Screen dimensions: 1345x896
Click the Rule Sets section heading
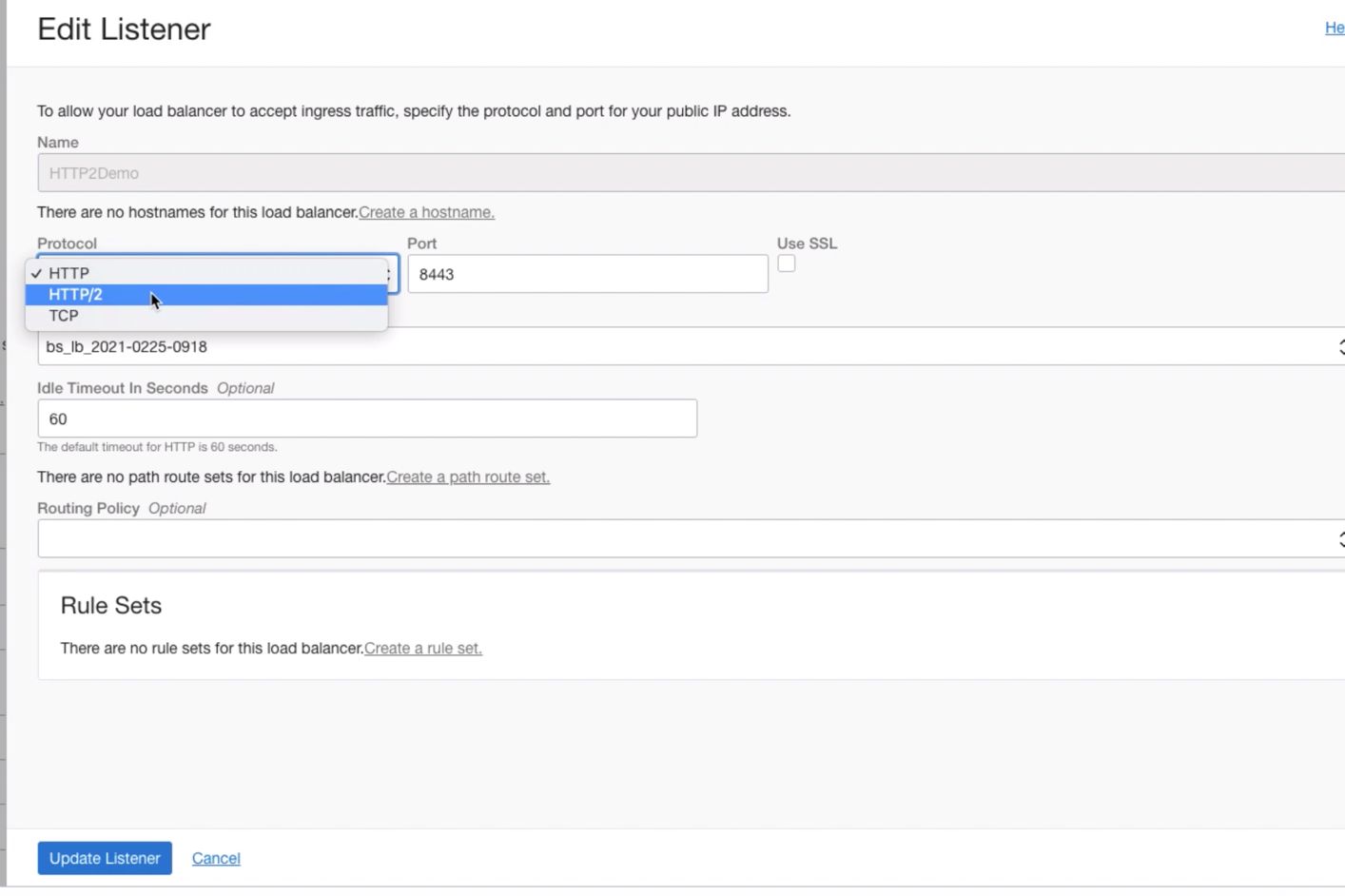pyautogui.click(x=110, y=605)
